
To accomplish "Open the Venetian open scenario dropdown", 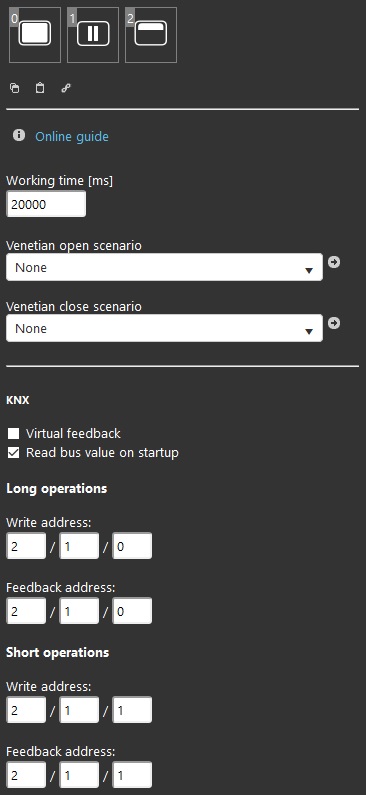I will (164, 267).
